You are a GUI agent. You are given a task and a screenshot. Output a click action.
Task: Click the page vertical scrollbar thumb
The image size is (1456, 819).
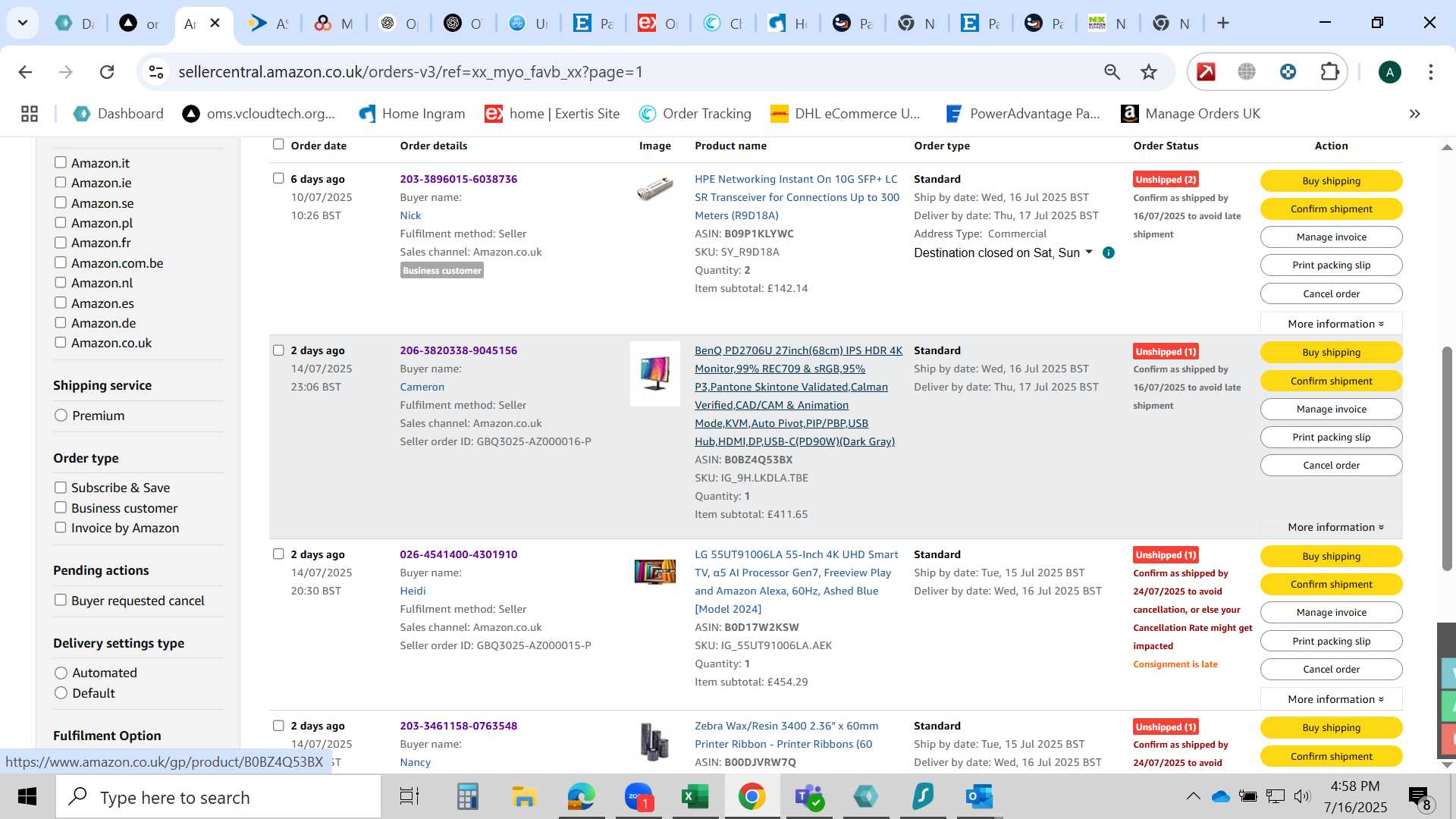point(1447,458)
